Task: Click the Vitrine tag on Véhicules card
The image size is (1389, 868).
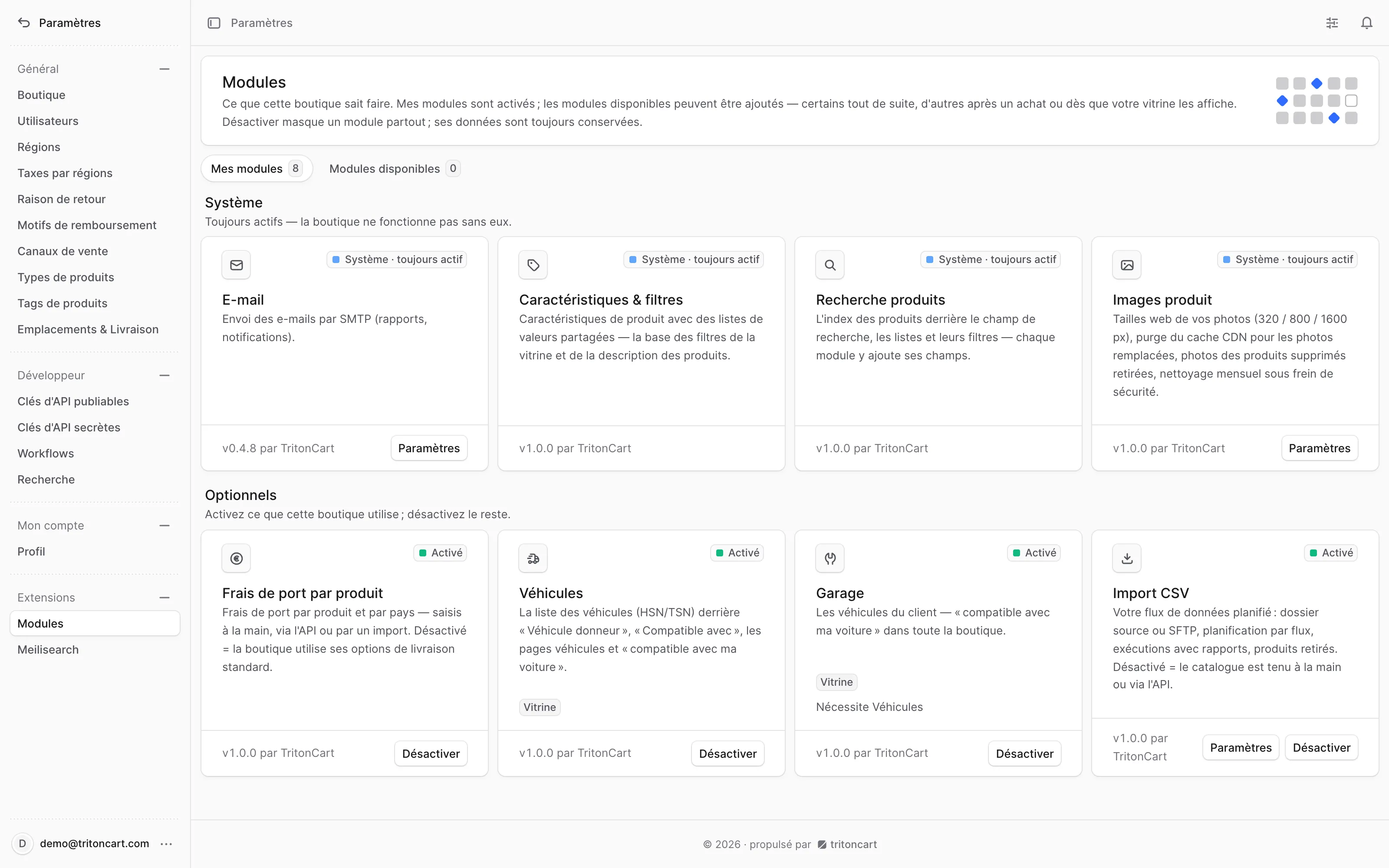Action: coord(540,707)
